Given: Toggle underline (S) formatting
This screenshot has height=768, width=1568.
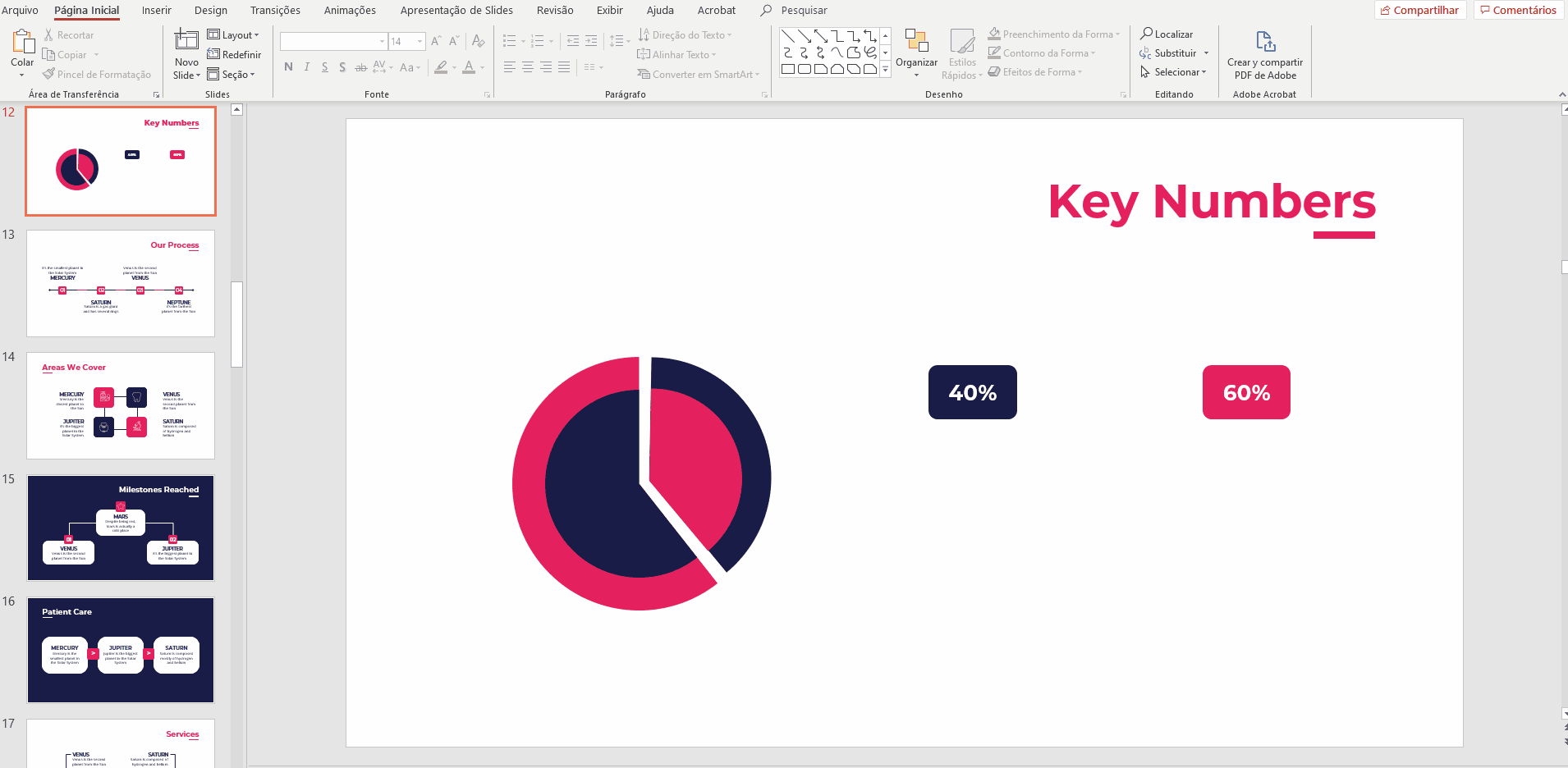Looking at the screenshot, I should tap(325, 67).
